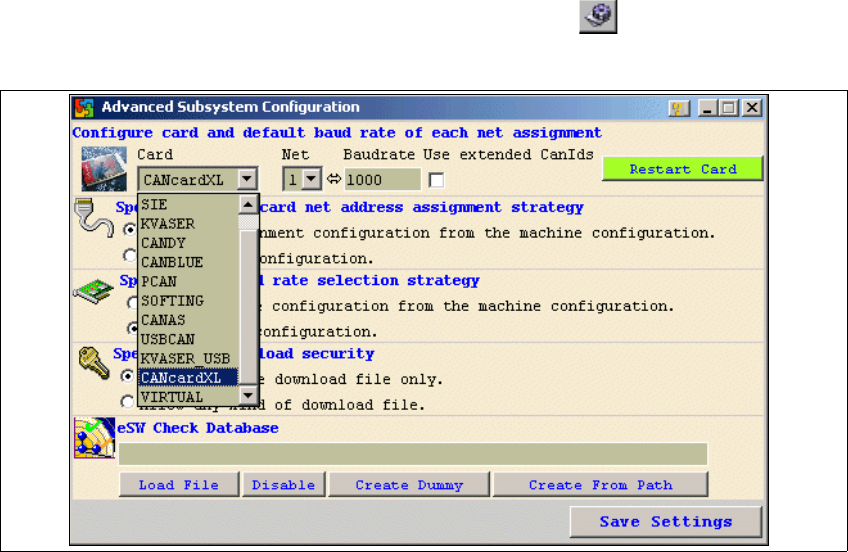Click the Baudrate input field

382,180
